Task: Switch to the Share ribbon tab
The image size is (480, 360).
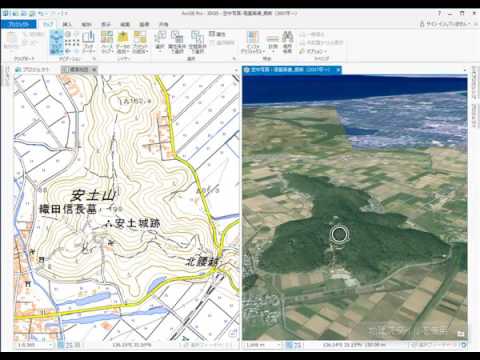Action: tap(164, 24)
